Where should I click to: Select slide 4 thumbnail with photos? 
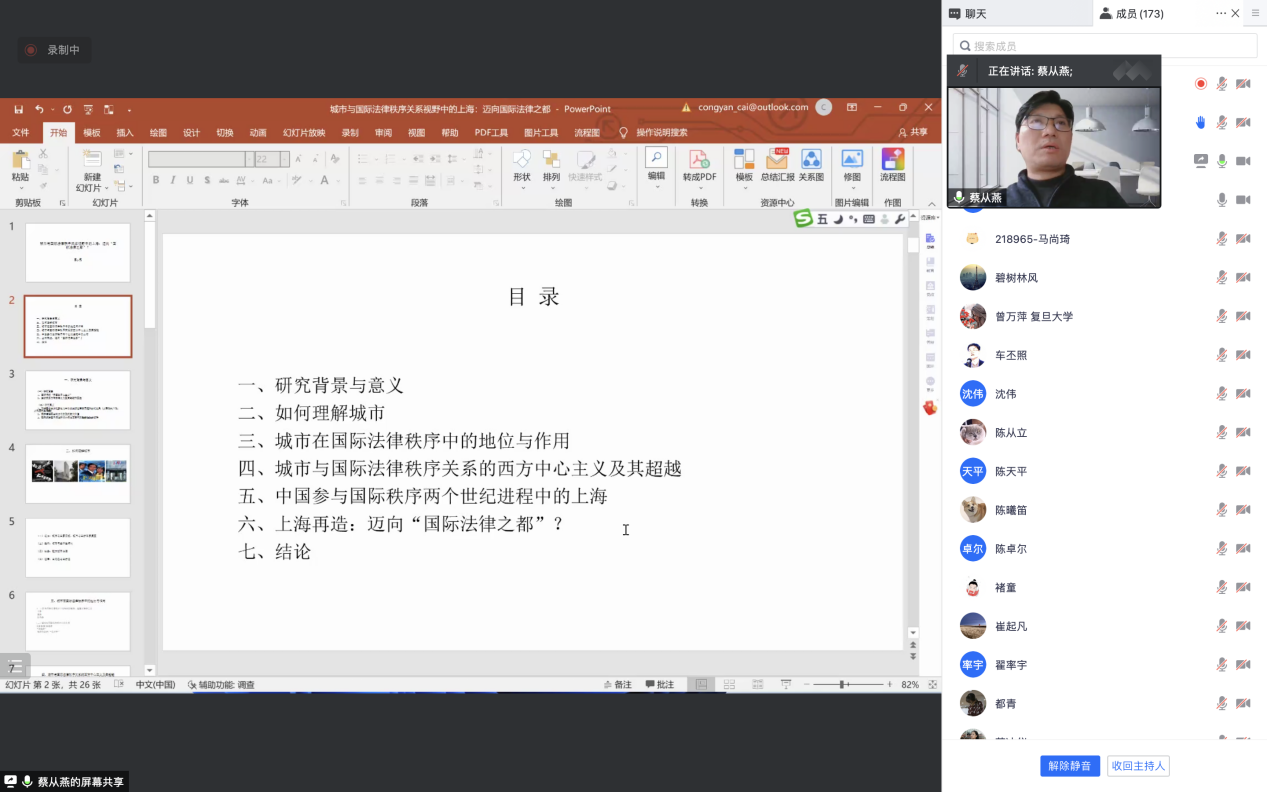pyautogui.click(x=78, y=473)
